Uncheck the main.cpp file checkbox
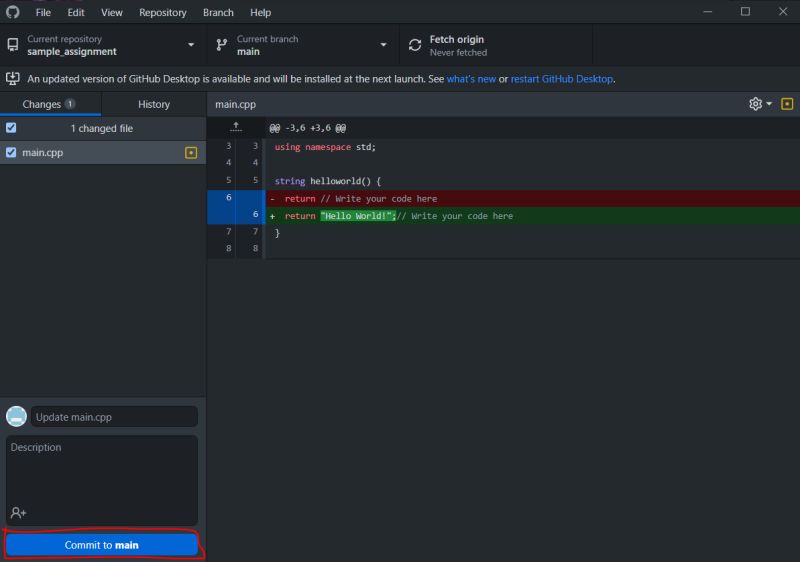Screen dimensions: 800x562 tap(11, 152)
